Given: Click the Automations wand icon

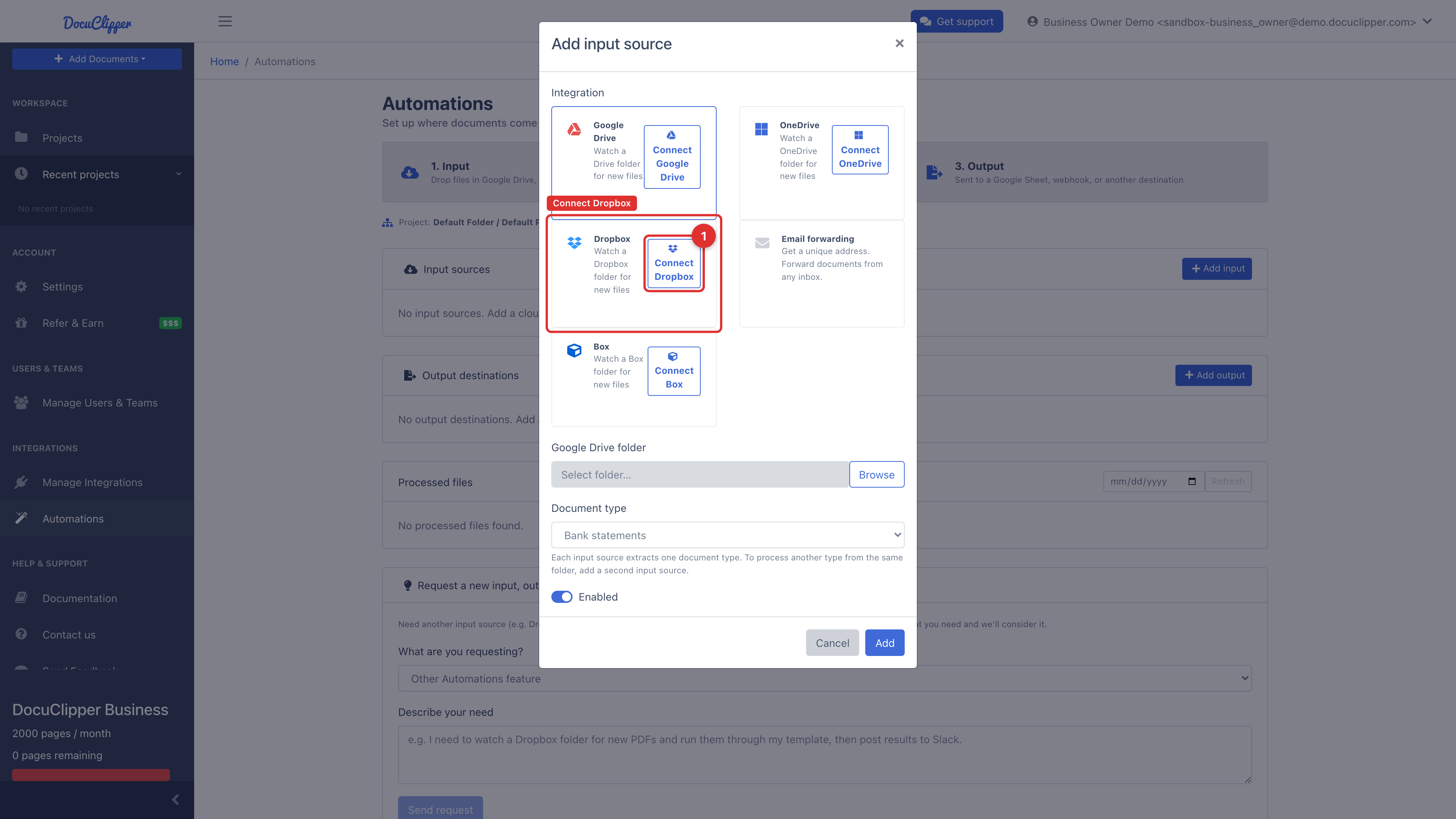Looking at the screenshot, I should (x=22, y=518).
